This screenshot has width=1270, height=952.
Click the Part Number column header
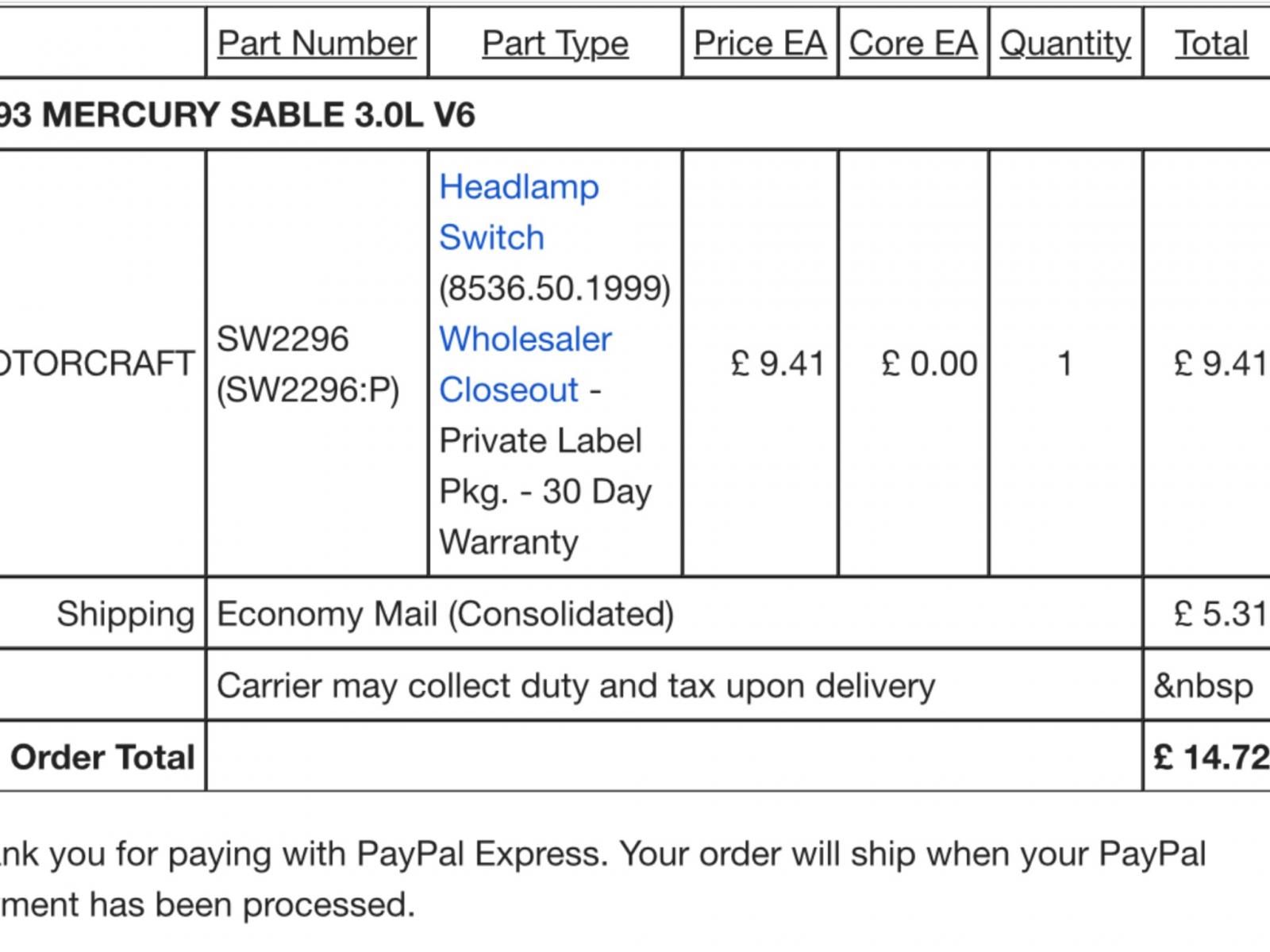click(317, 43)
